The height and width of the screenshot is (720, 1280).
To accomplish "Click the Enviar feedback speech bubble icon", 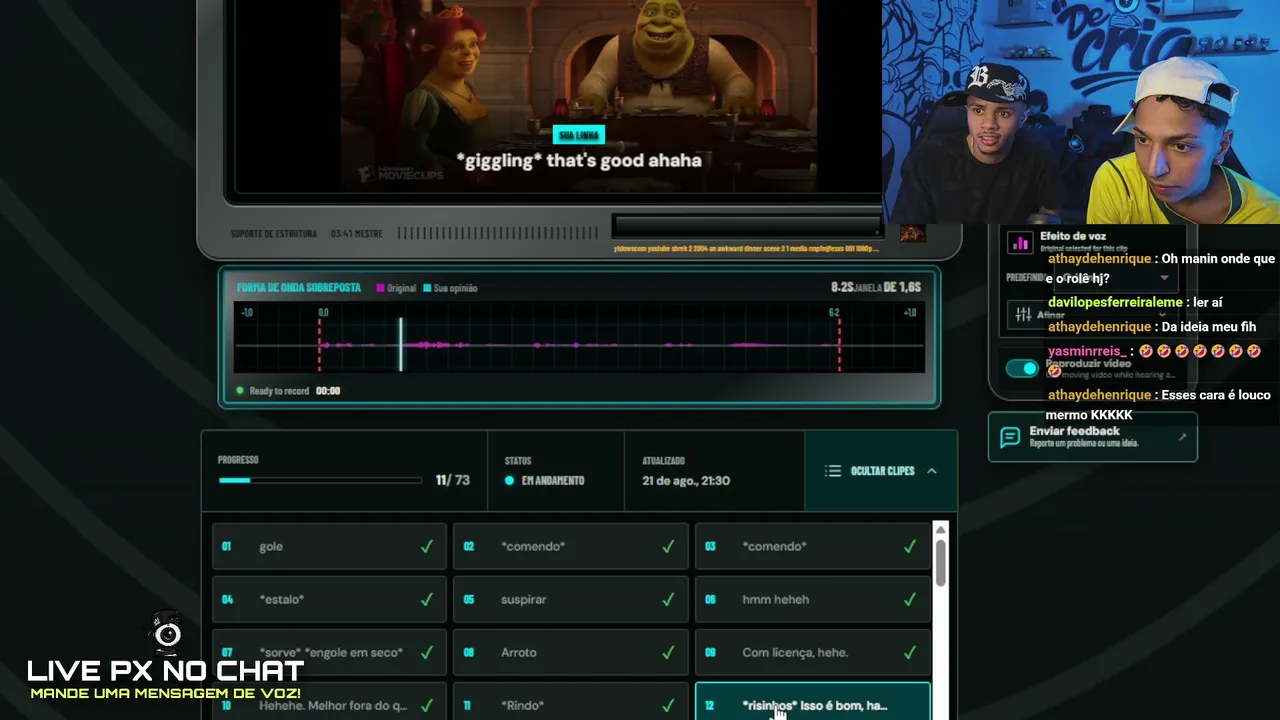I will pos(1010,437).
